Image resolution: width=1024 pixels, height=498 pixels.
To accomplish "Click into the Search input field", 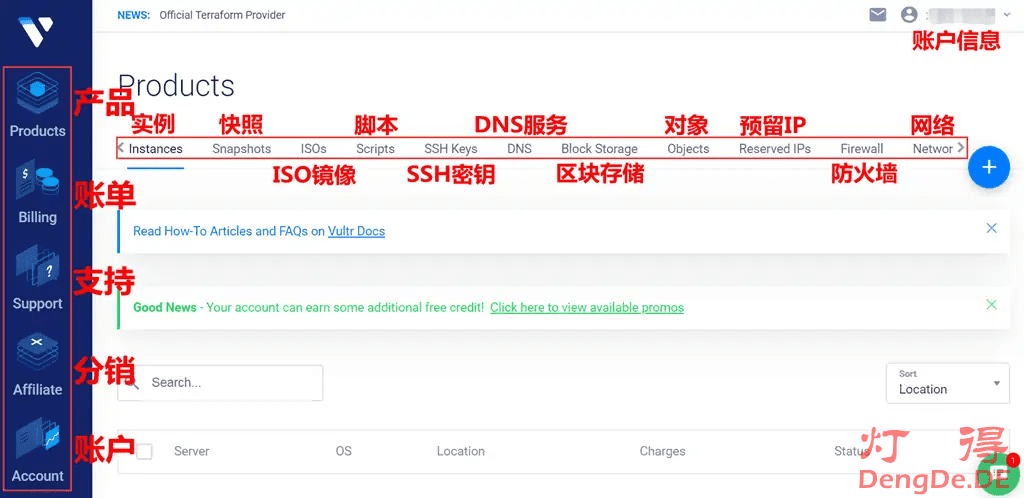I will 230,383.
